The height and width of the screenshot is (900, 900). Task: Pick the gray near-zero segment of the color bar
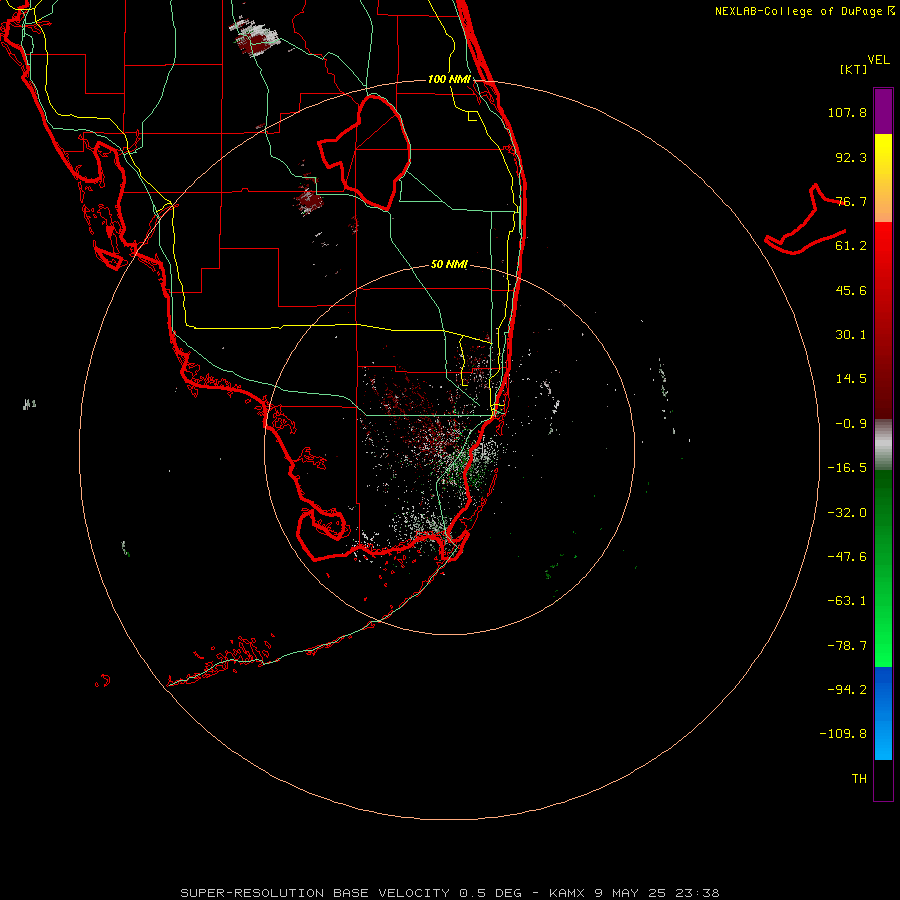point(883,444)
